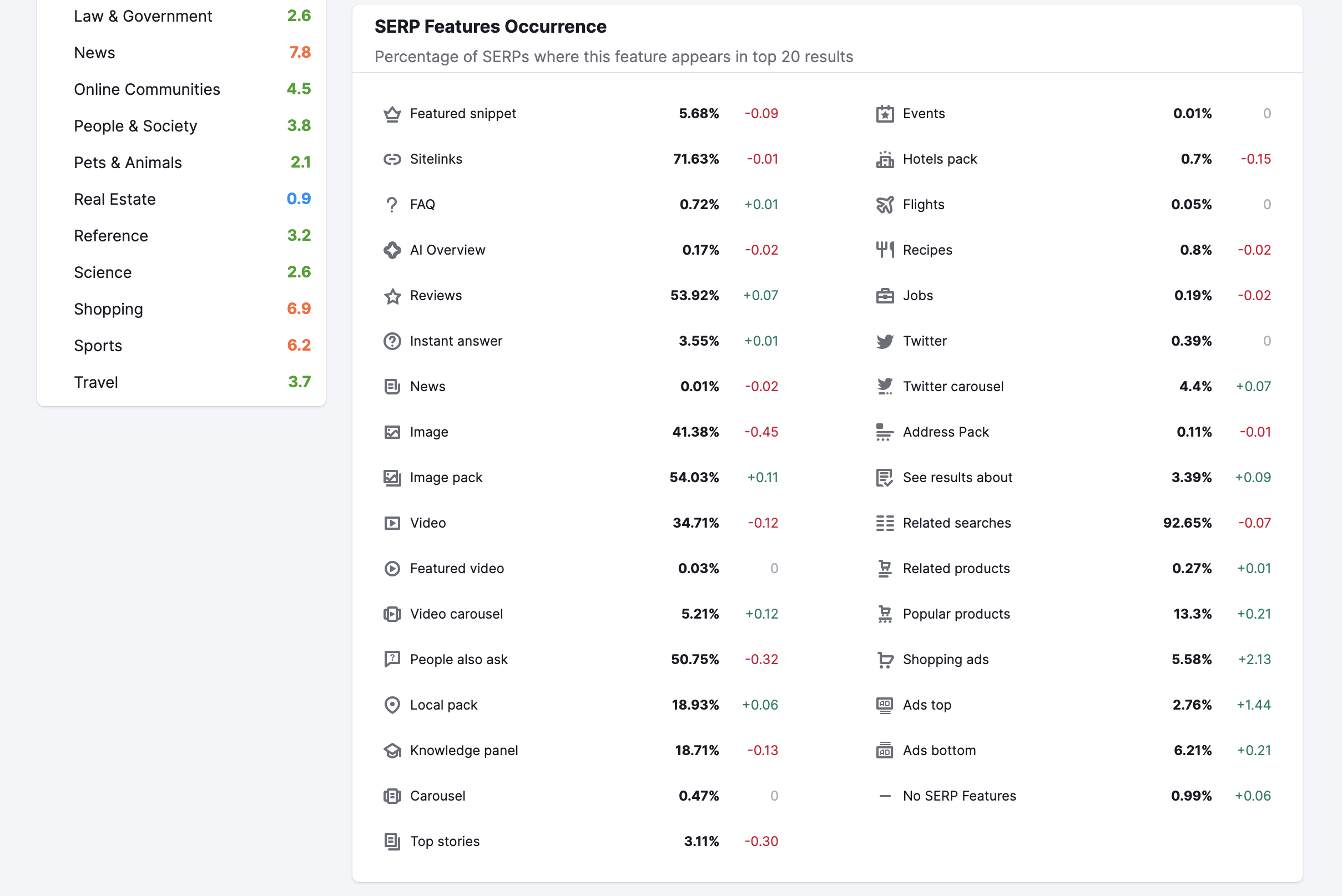1342x896 pixels.
Task: Toggle visibility for Featured video feature
Action: pos(391,568)
